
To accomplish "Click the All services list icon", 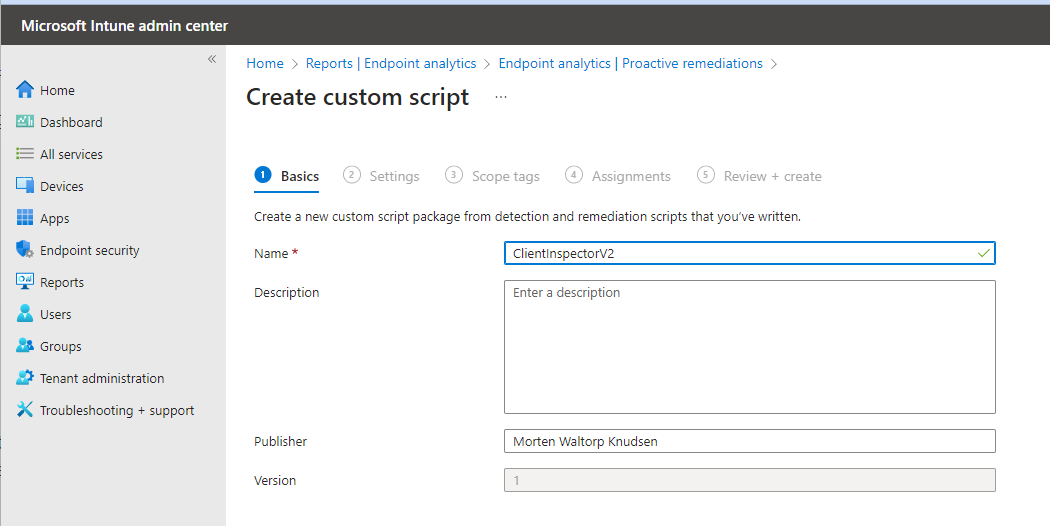I will pos(25,154).
